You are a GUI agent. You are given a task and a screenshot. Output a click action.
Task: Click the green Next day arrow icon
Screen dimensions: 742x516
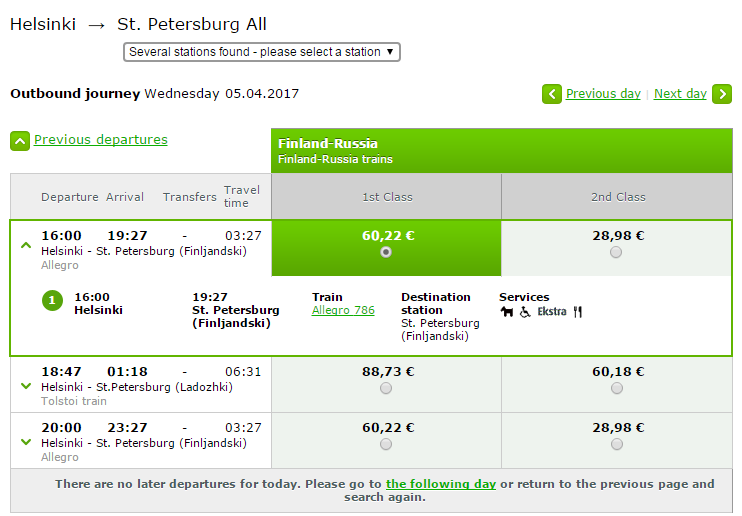pos(722,94)
